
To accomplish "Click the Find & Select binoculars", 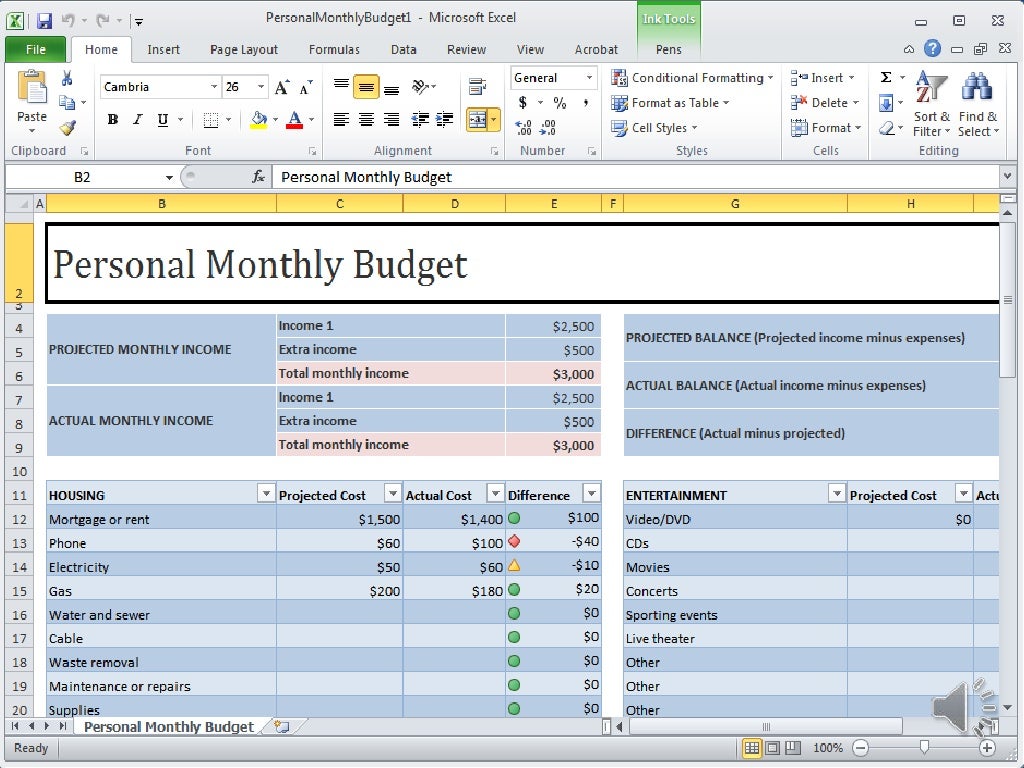I will click(977, 104).
